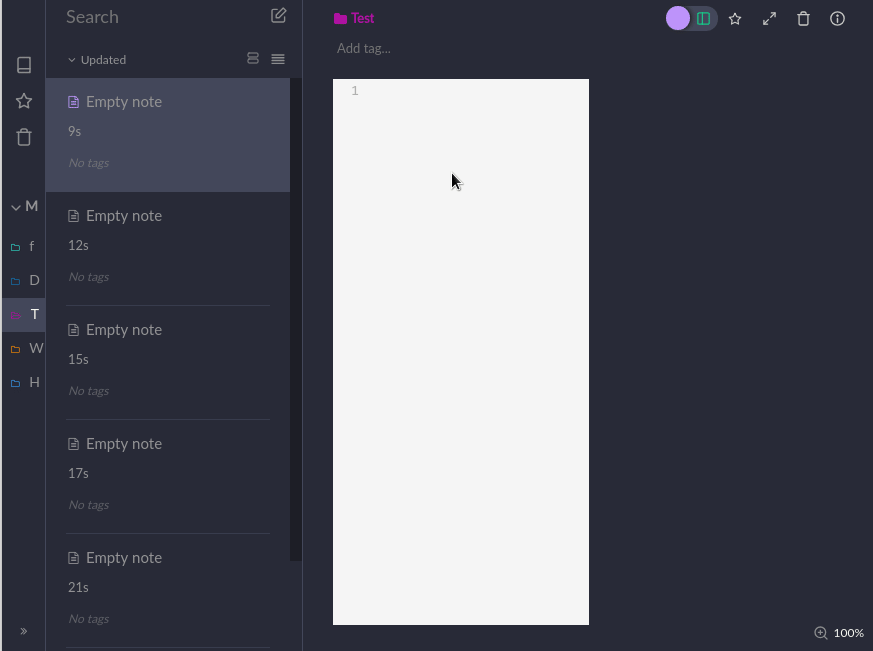Screen dimensions: 873x651
Task: Click 'No tags' under the 9s note
Action: (x=89, y=163)
